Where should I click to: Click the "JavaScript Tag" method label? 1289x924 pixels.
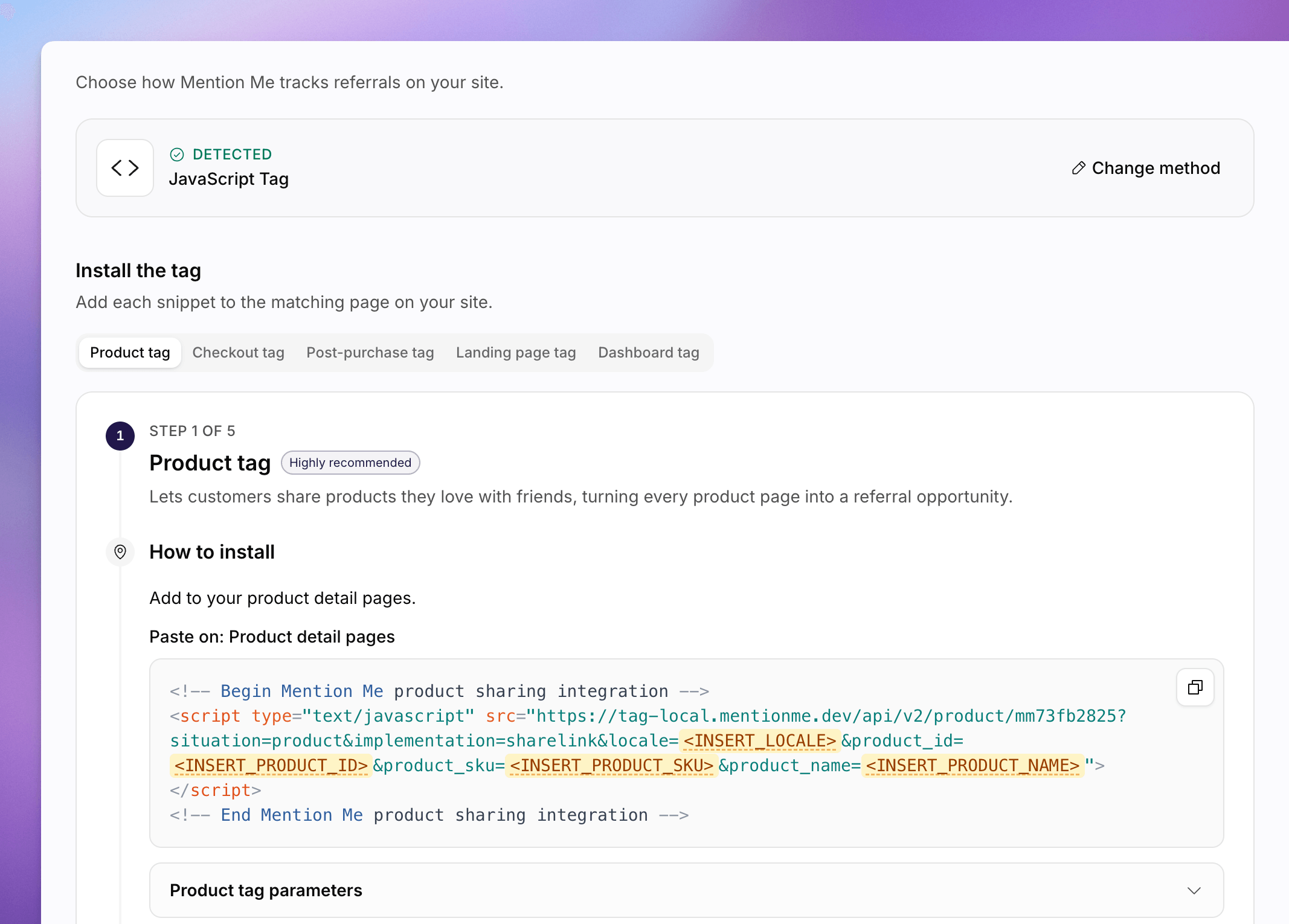[x=229, y=179]
